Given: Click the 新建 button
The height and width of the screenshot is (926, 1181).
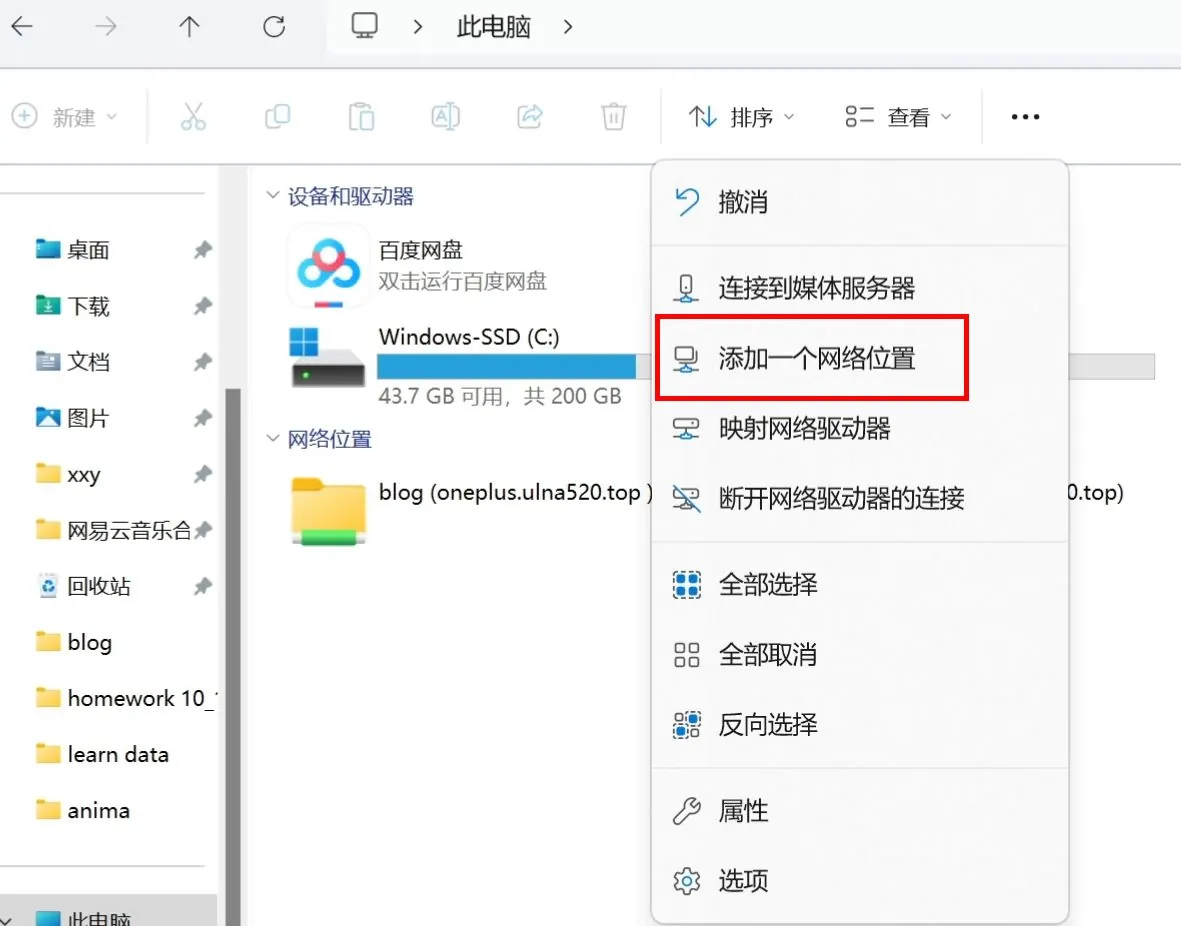Looking at the screenshot, I should (x=65, y=117).
